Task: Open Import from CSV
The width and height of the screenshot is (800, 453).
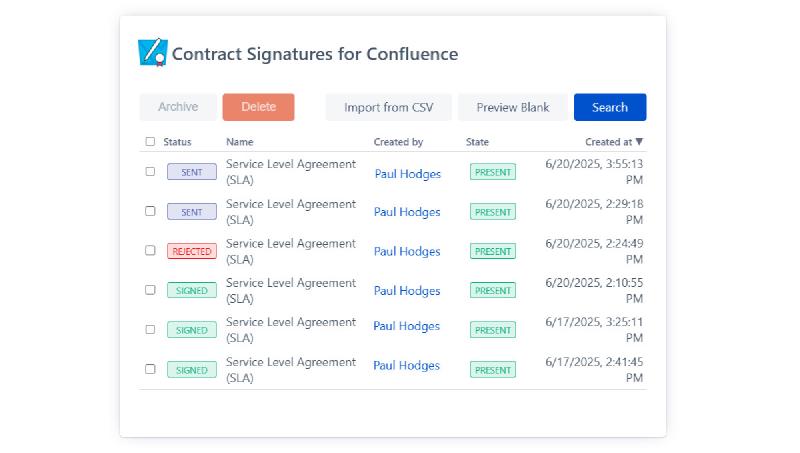Action: 388,107
